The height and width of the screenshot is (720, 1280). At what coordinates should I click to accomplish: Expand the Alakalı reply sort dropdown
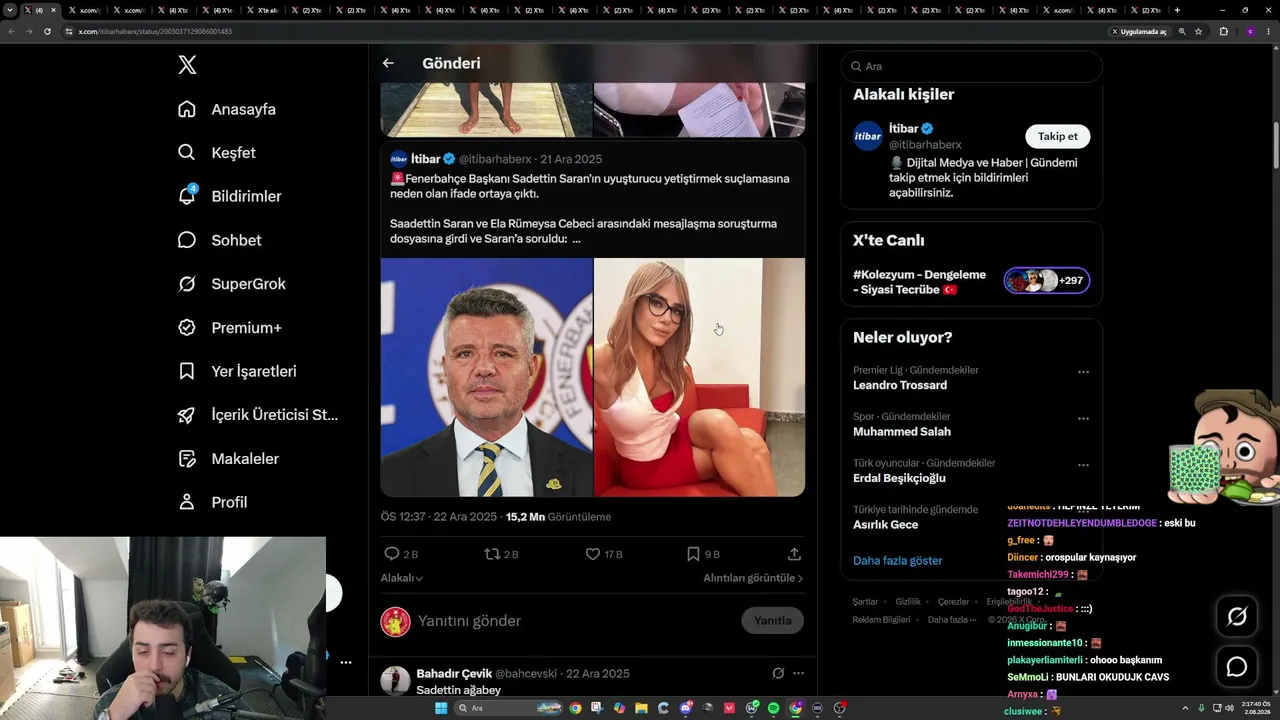coord(402,578)
